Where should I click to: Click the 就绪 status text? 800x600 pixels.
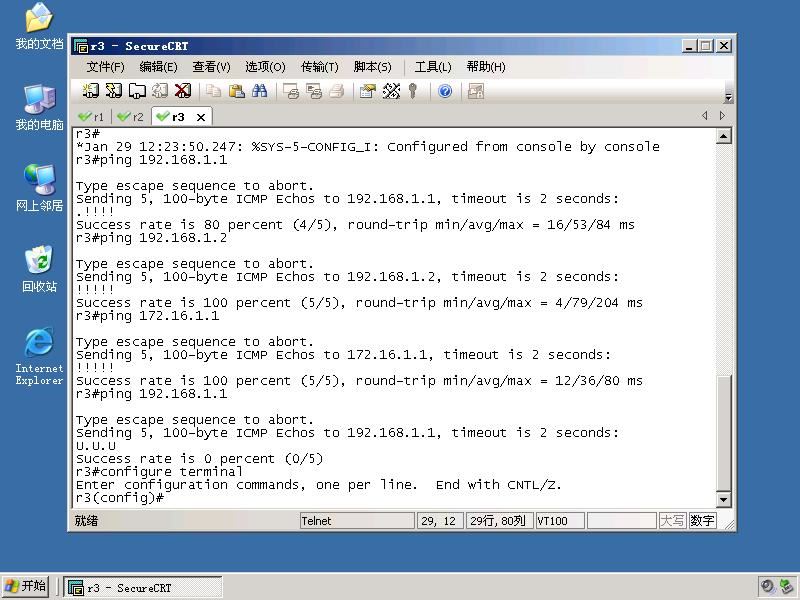(86, 521)
